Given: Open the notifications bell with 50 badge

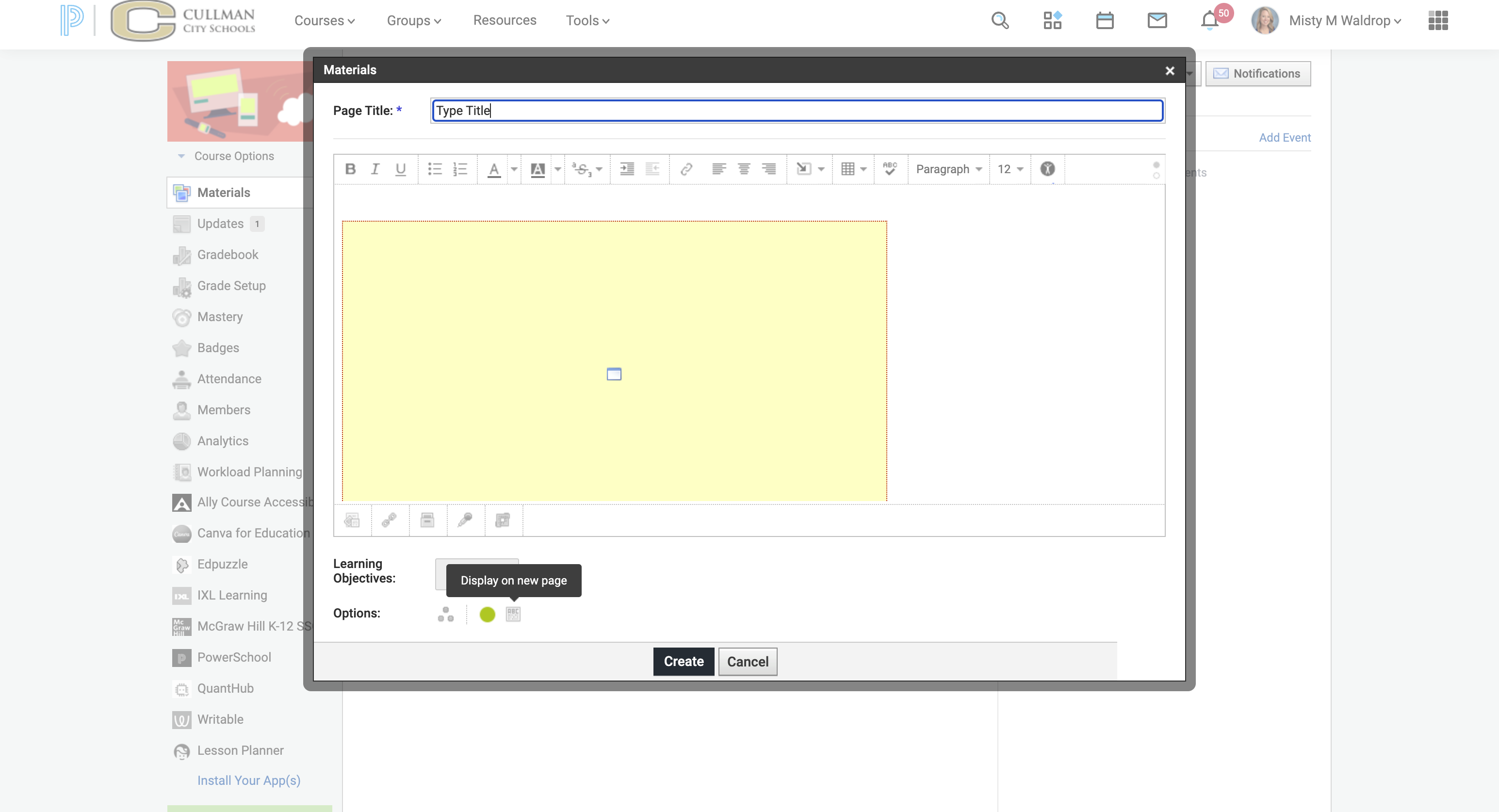Looking at the screenshot, I should 1210,20.
